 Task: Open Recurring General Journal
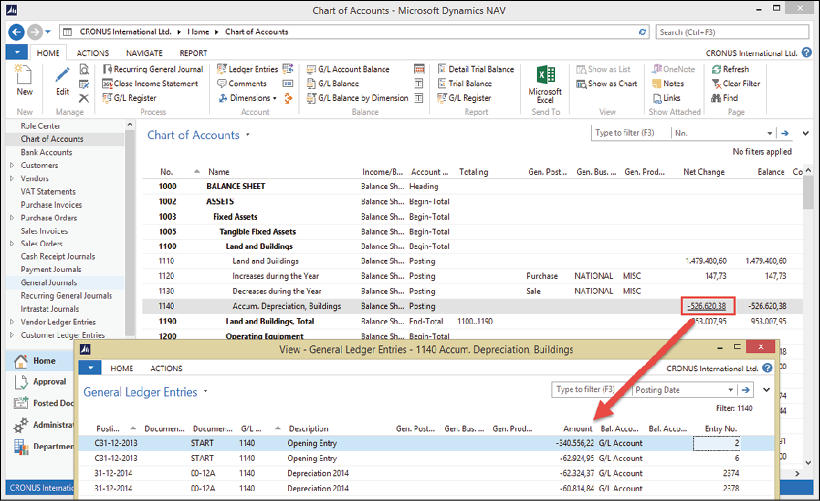pos(153,69)
